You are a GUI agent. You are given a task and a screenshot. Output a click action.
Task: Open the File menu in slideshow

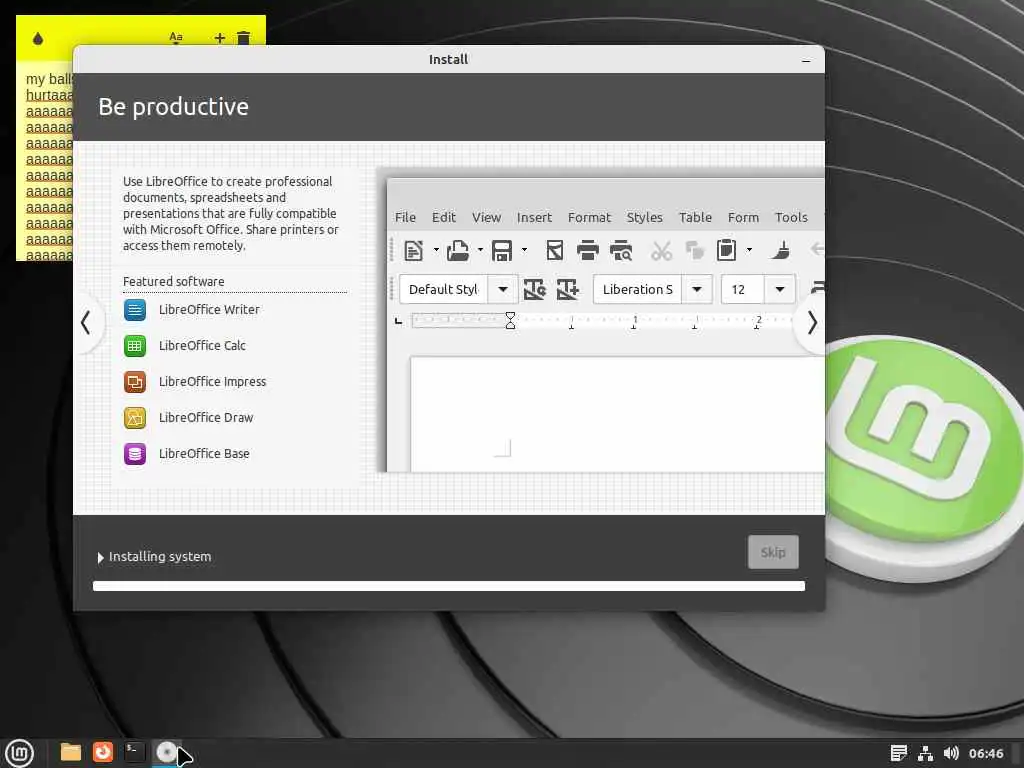[x=406, y=217]
